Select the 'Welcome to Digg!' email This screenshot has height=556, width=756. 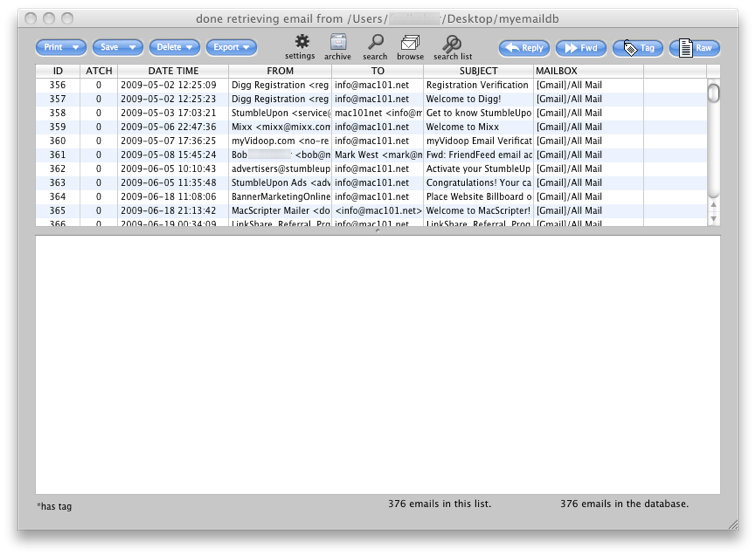[x=371, y=99]
